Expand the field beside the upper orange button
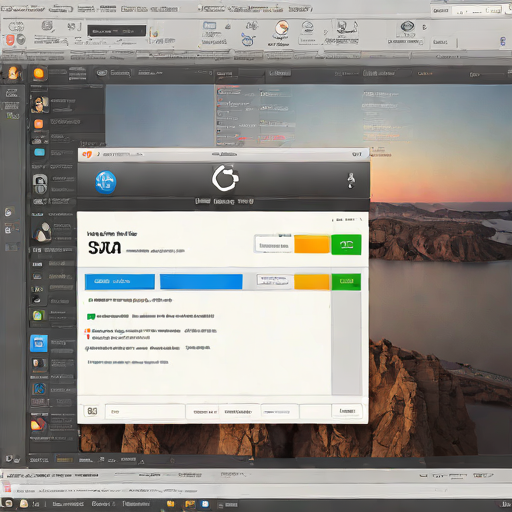 click(x=274, y=244)
